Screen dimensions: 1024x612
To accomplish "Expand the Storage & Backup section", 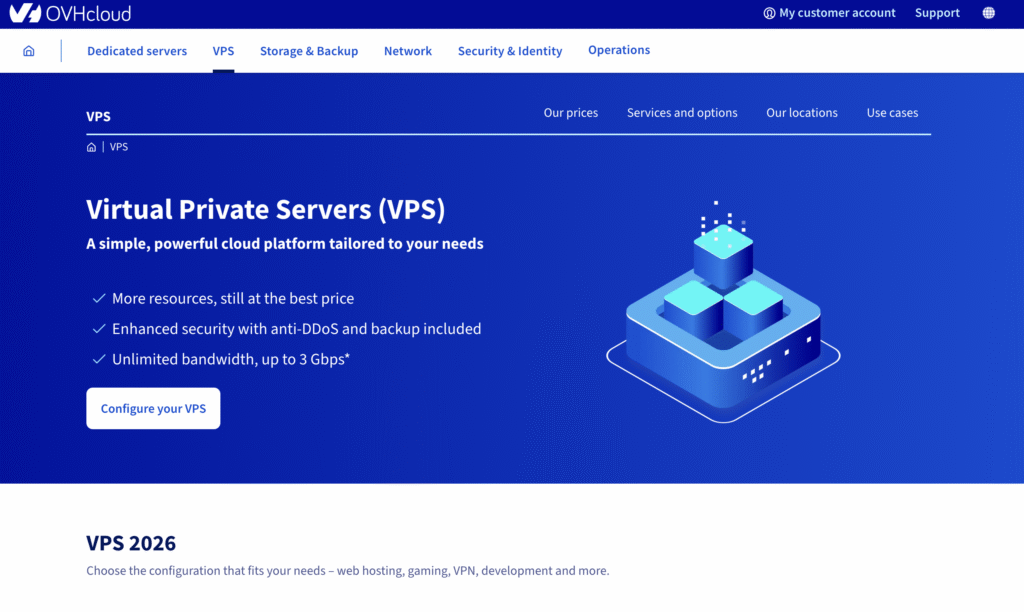I will tap(308, 50).
